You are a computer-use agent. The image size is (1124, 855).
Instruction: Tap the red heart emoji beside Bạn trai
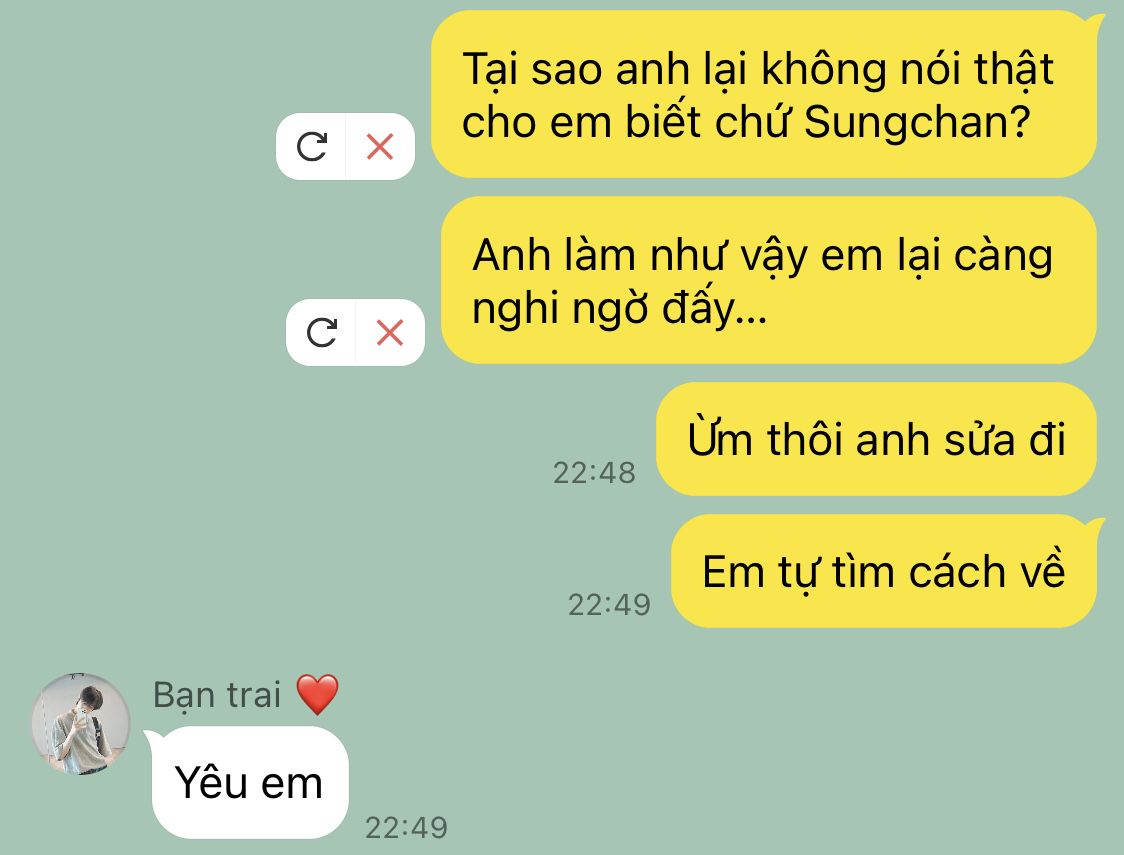coord(318,694)
